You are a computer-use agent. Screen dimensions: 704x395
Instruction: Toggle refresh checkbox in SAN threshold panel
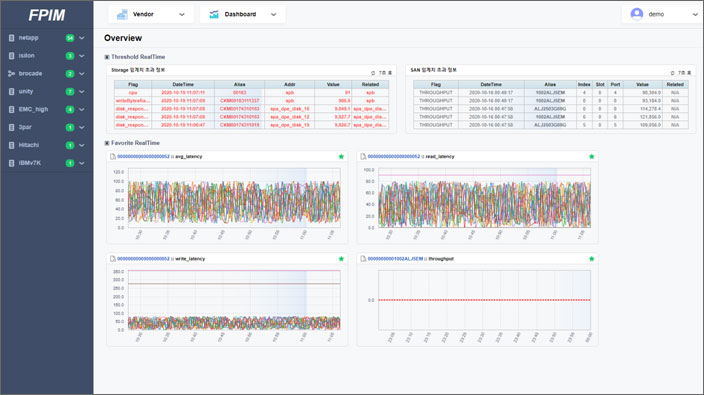pos(672,73)
